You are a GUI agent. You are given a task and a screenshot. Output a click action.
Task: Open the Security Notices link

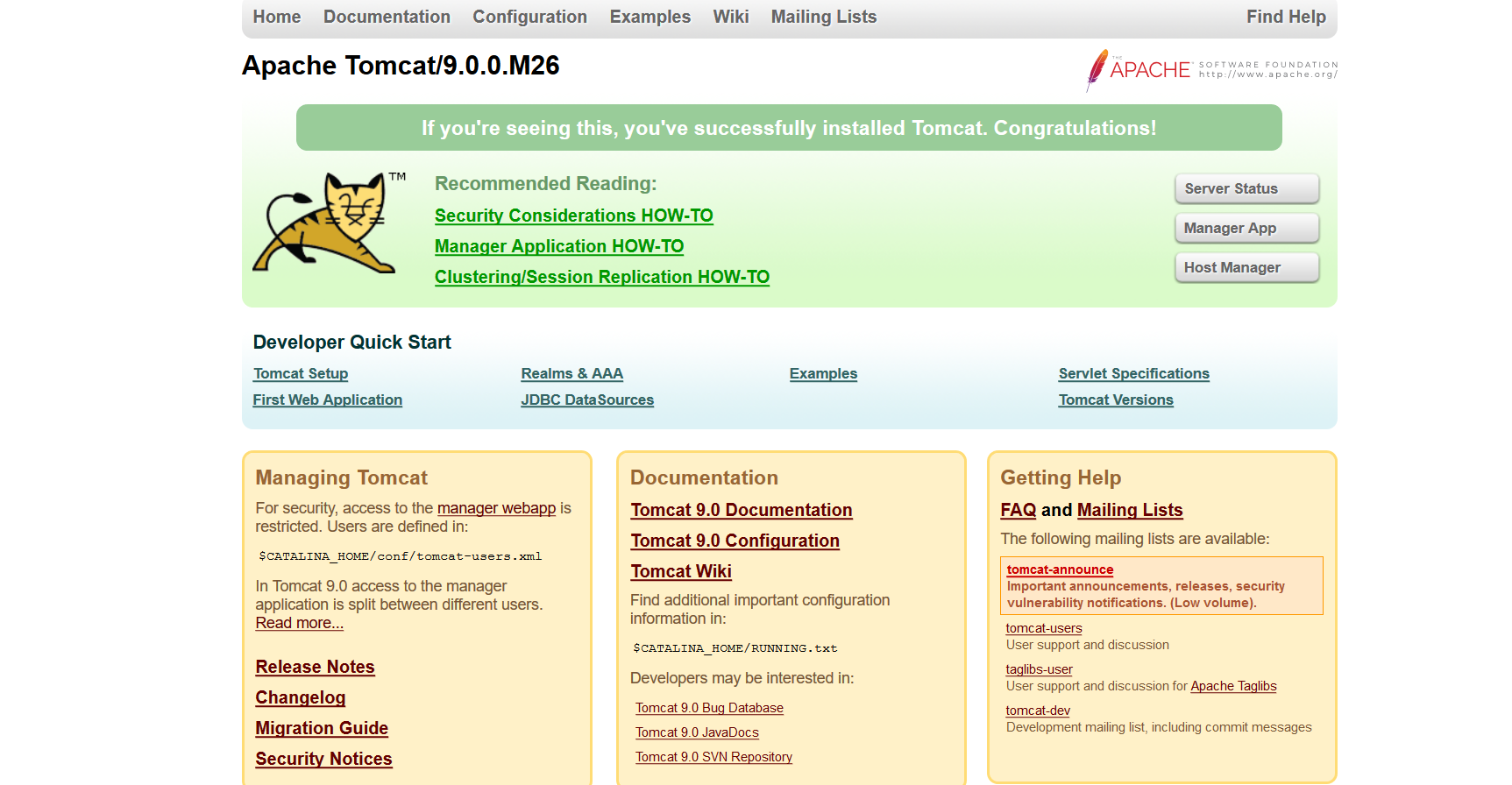click(323, 759)
